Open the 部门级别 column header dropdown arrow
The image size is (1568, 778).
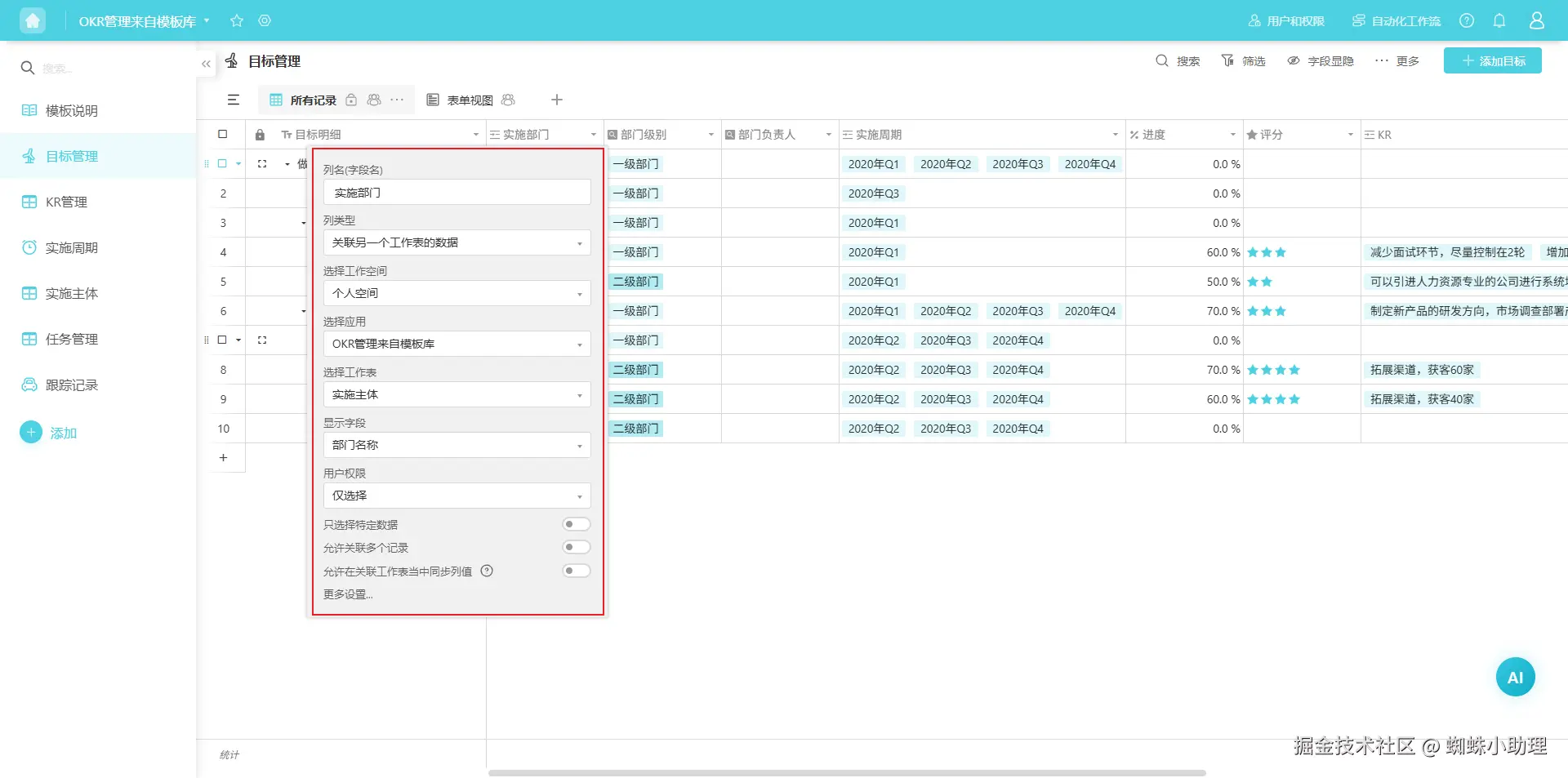click(x=710, y=135)
